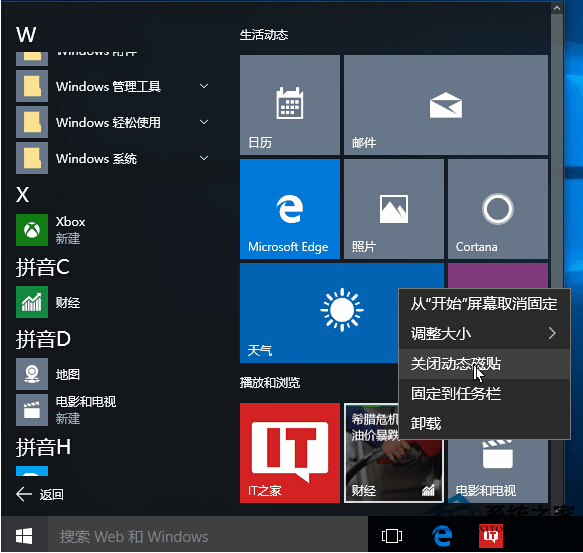Click the 返回 back button
The width and height of the screenshot is (583, 553).
[x=40, y=494]
